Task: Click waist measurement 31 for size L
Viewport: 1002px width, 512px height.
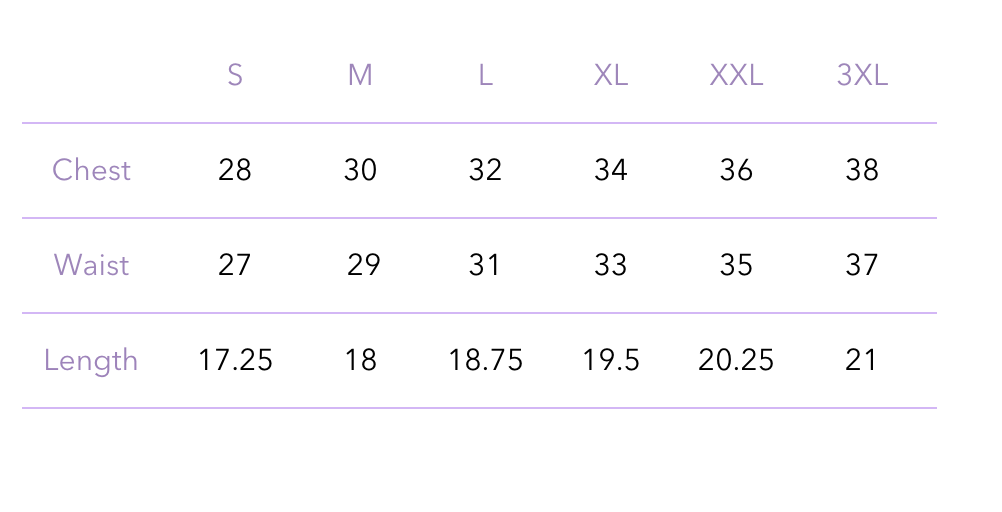Action: [485, 265]
